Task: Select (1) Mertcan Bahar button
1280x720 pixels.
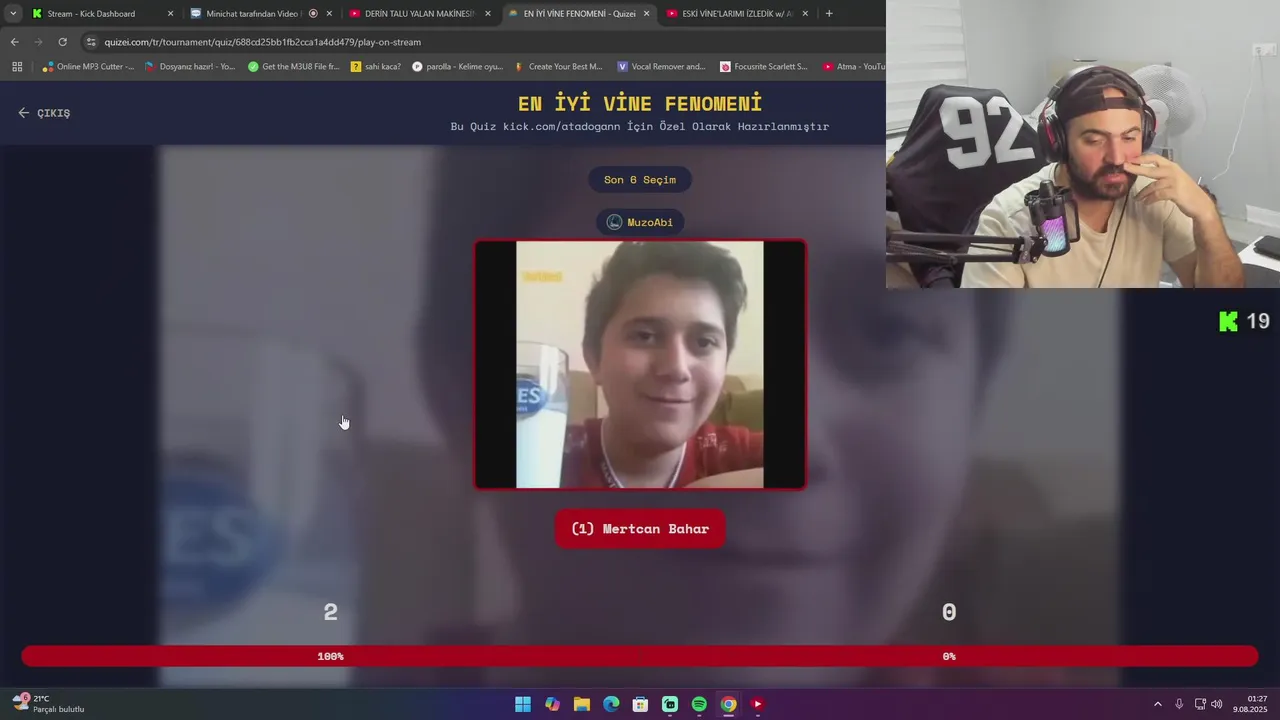Action: pos(640,529)
